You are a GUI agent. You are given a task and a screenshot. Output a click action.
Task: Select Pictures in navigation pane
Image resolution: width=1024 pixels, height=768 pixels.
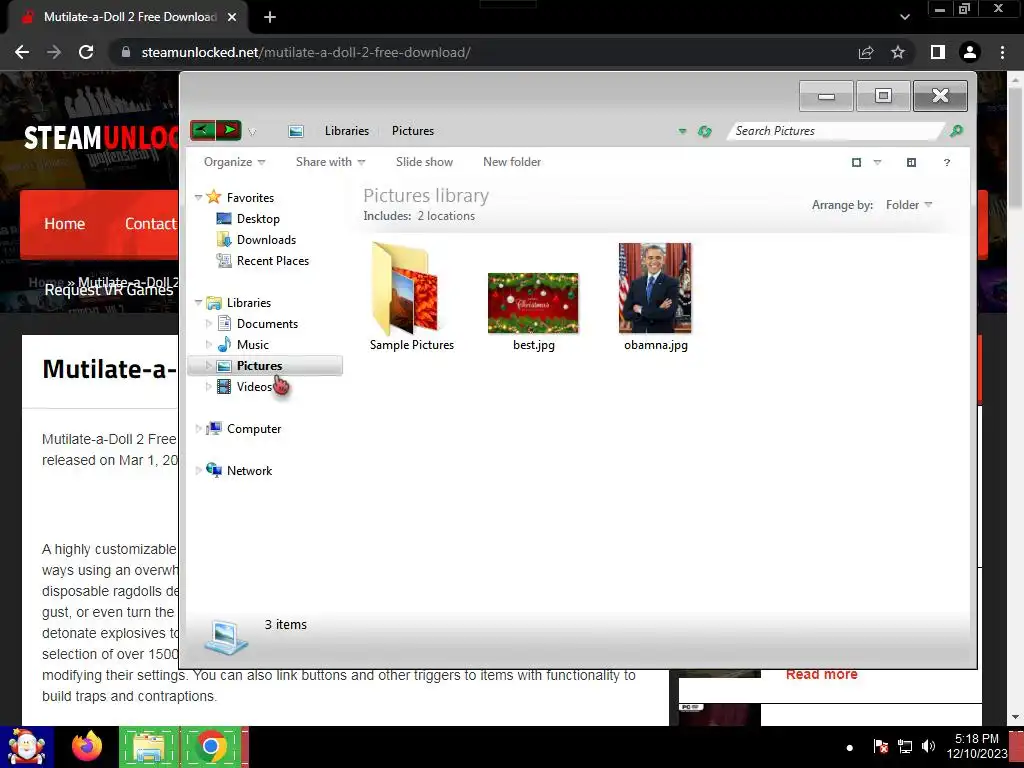click(259, 366)
